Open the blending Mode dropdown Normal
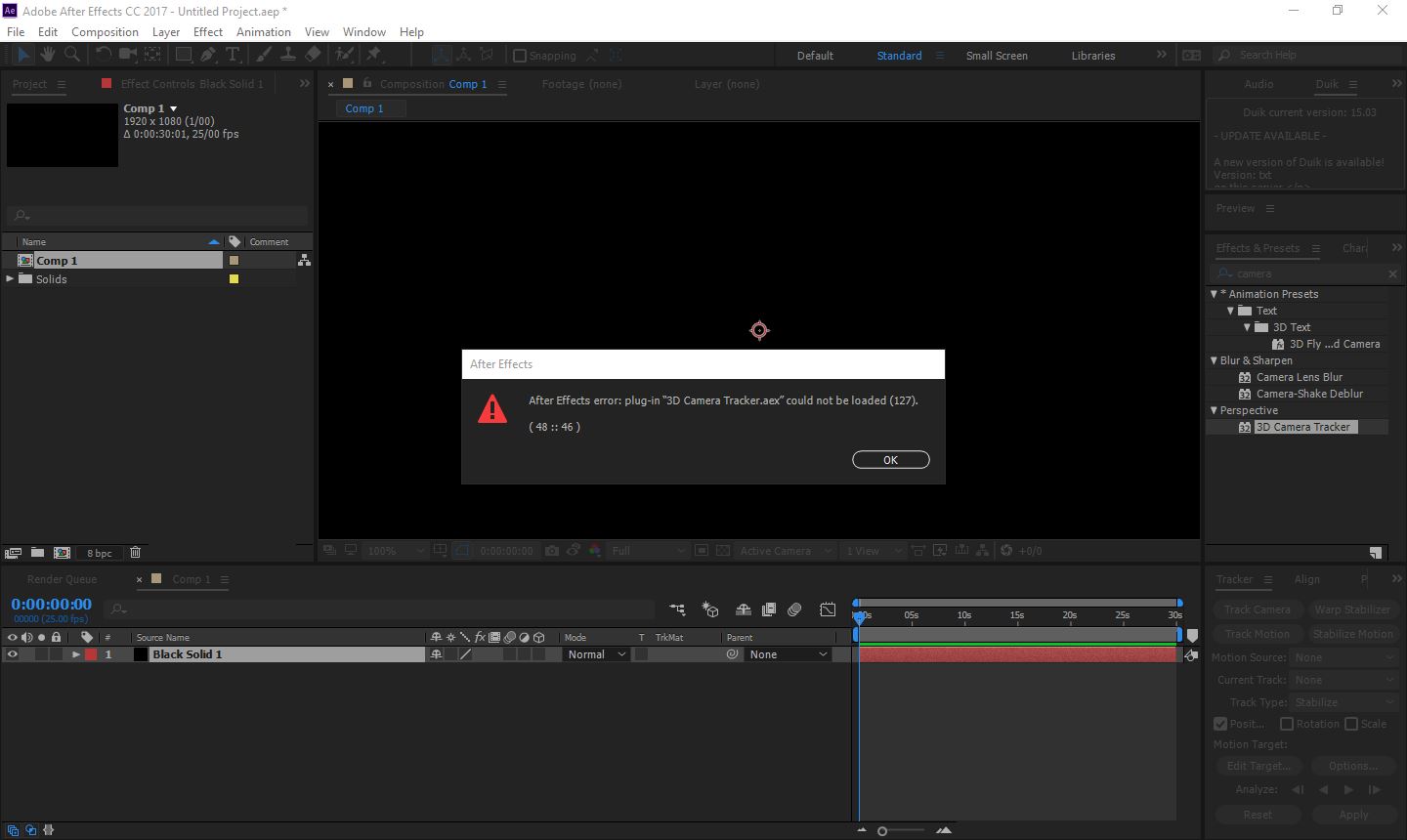The image size is (1407, 840). [596, 654]
